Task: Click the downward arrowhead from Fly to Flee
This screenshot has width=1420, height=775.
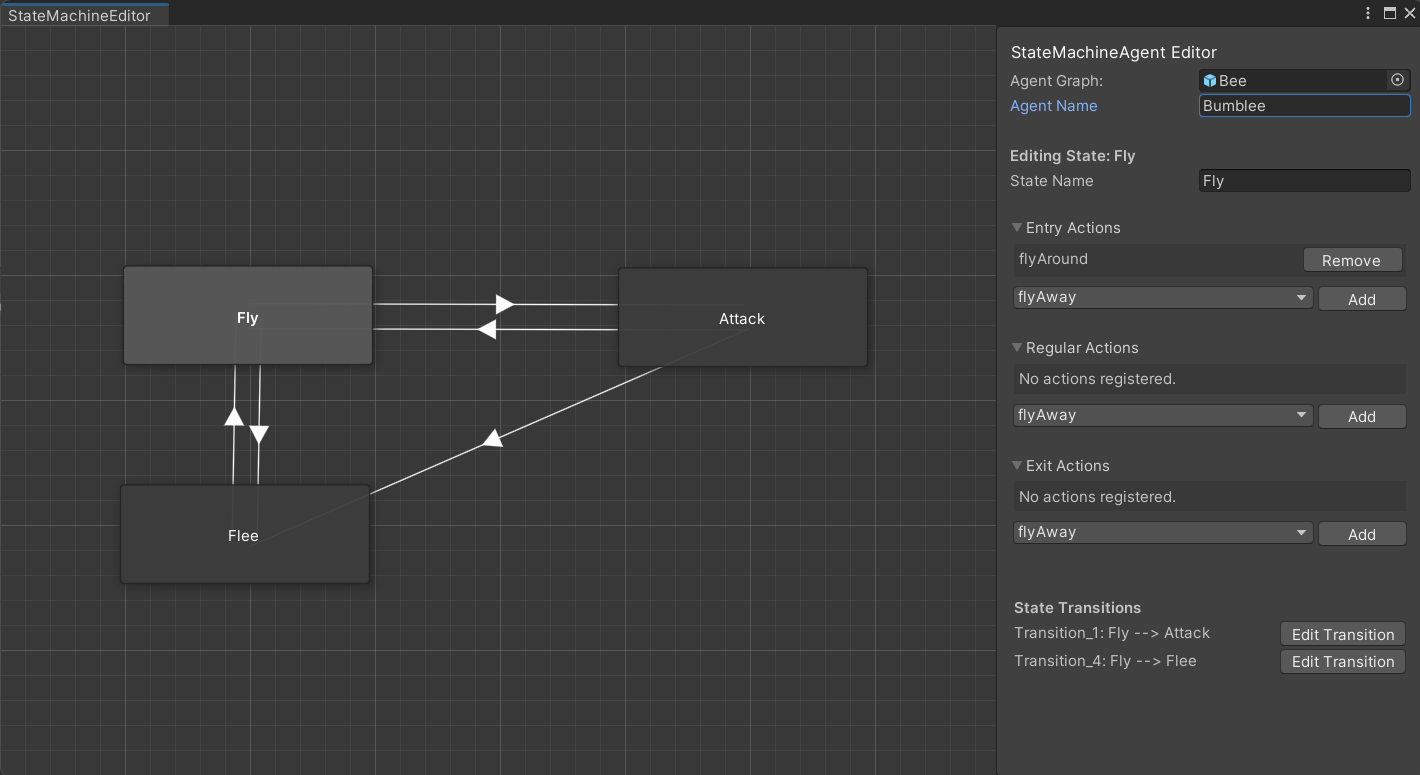Action: tap(259, 435)
